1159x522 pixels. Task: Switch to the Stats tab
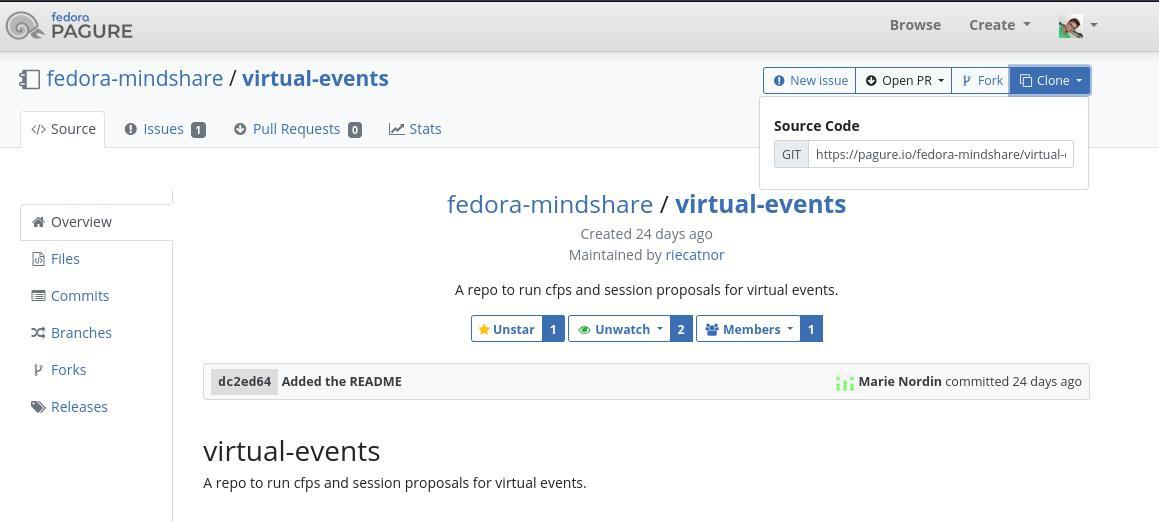[415, 129]
